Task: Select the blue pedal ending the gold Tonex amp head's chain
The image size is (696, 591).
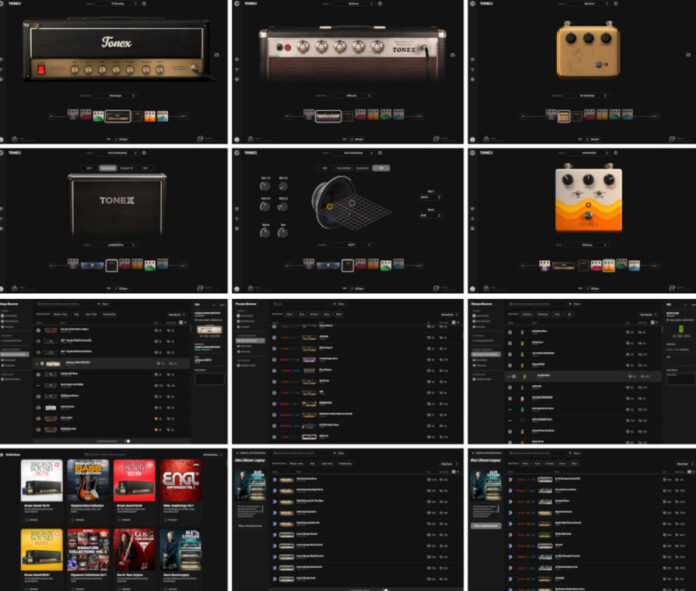Action: (x=162, y=116)
